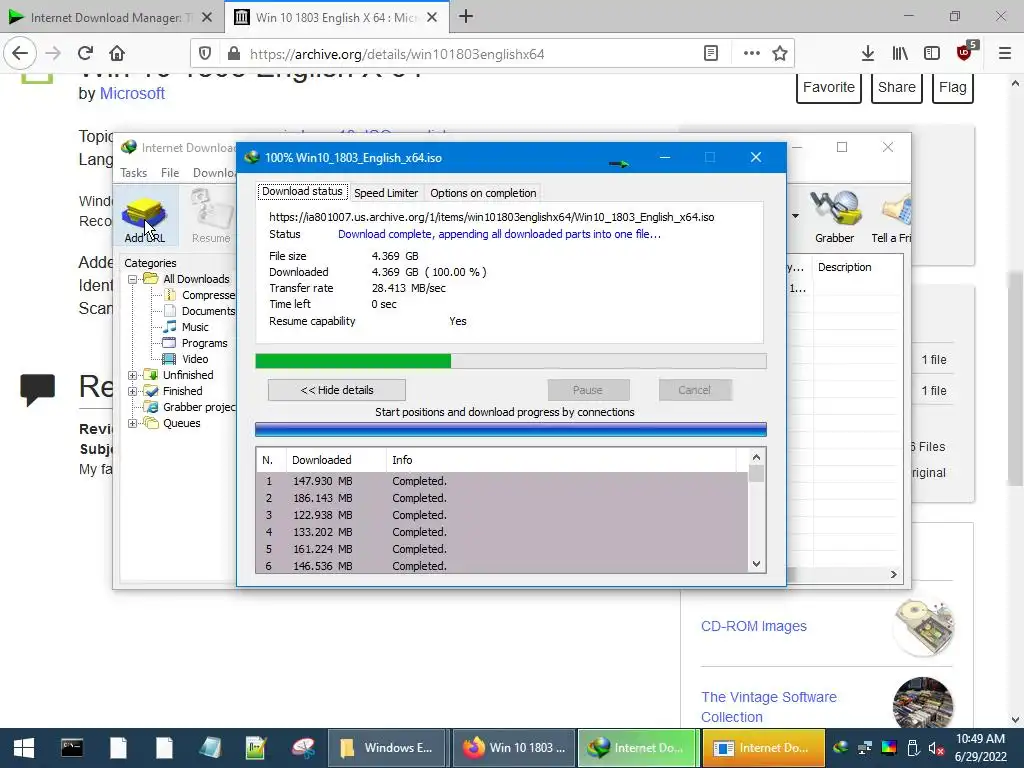Click IDM tray icon in taskbar
The height and width of the screenshot is (768, 1024).
pyautogui.click(x=841, y=748)
